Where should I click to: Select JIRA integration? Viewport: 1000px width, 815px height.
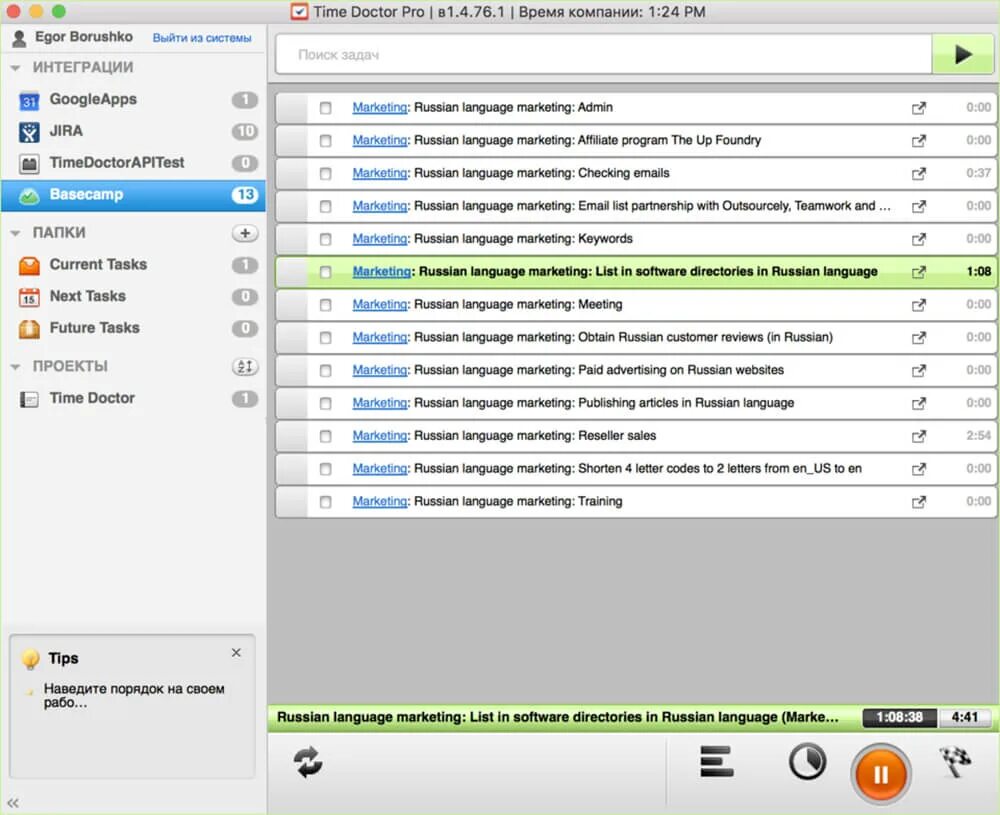[133, 131]
